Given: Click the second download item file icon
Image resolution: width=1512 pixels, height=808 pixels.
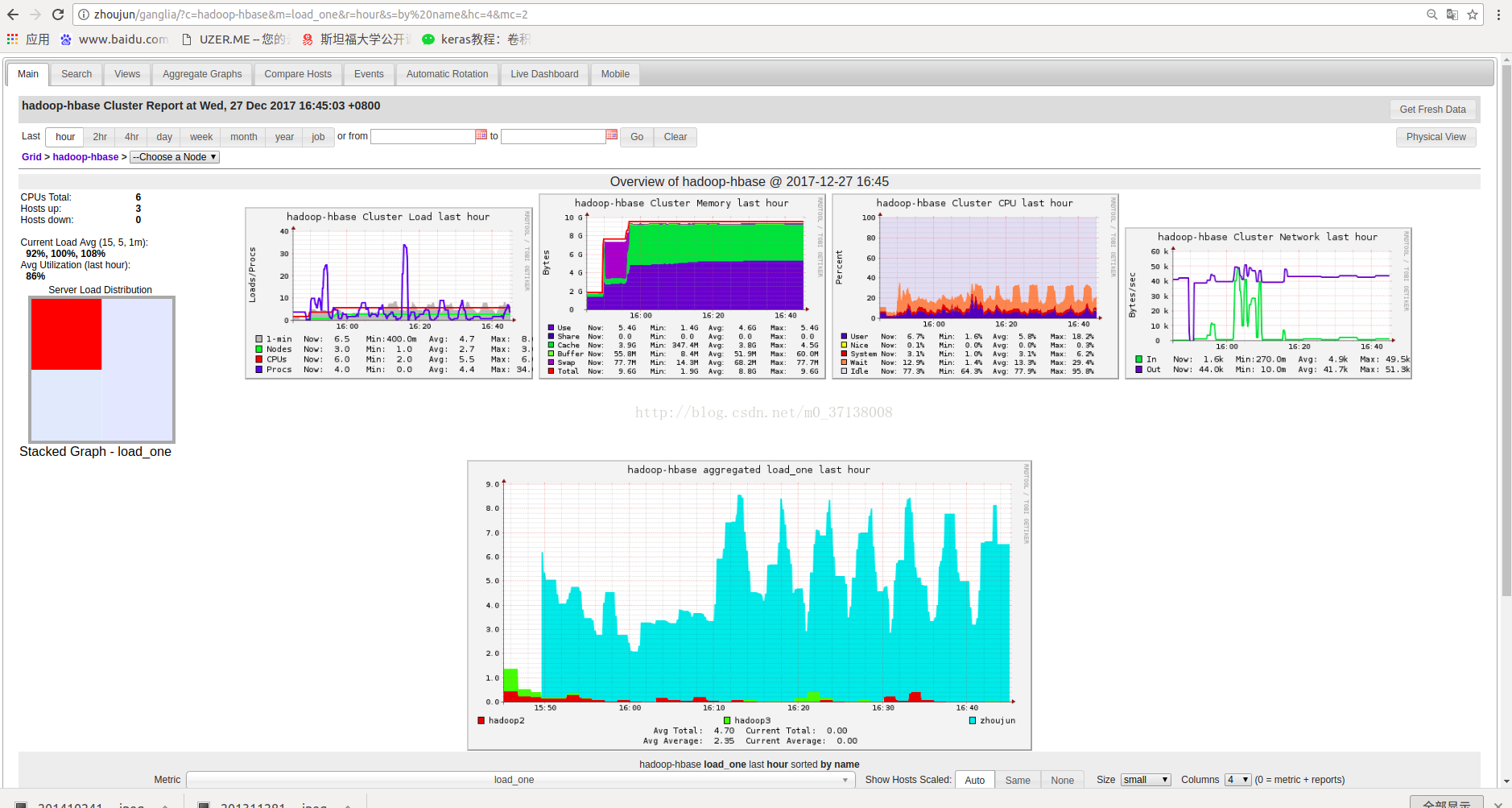Looking at the screenshot, I should [x=204, y=805].
